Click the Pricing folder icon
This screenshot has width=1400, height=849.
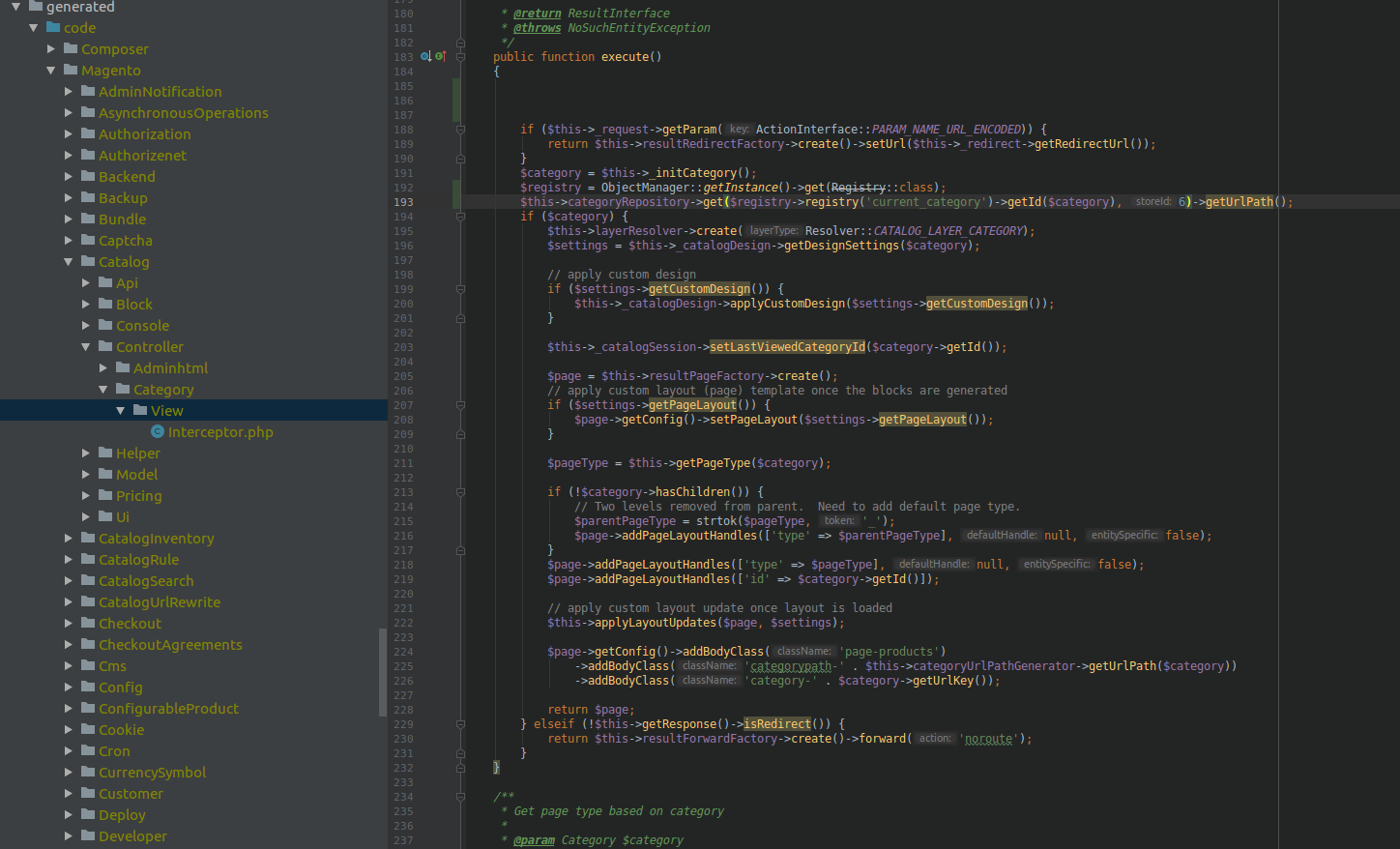tap(105, 495)
